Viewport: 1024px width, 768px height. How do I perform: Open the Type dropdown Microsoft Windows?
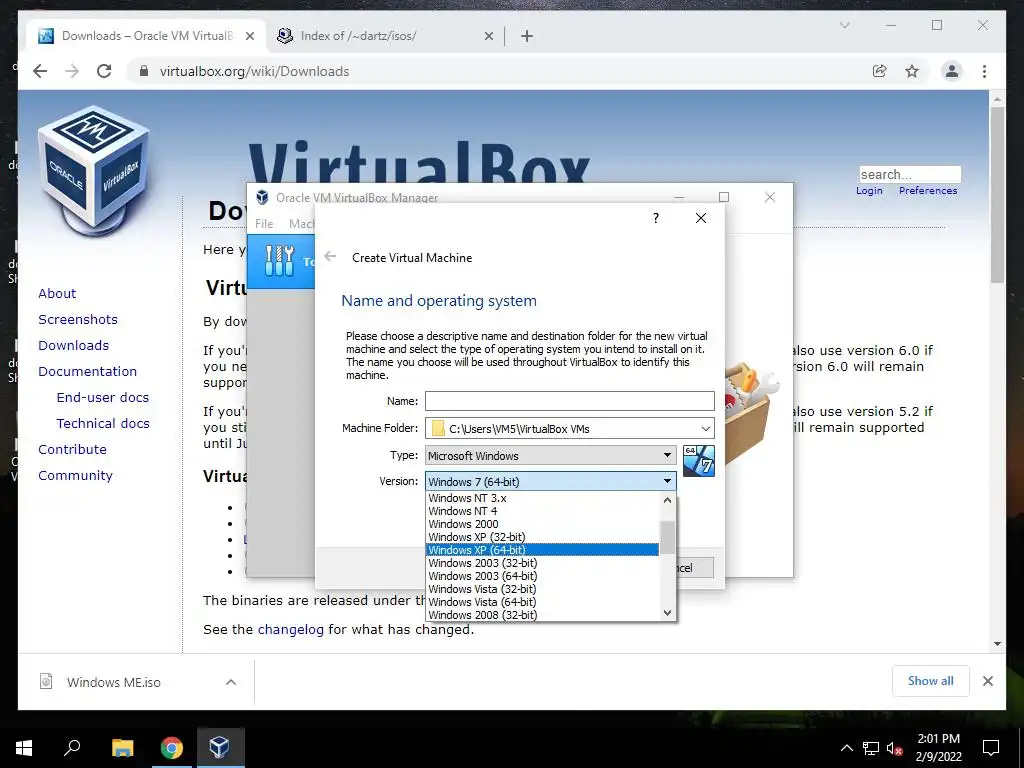click(x=551, y=455)
